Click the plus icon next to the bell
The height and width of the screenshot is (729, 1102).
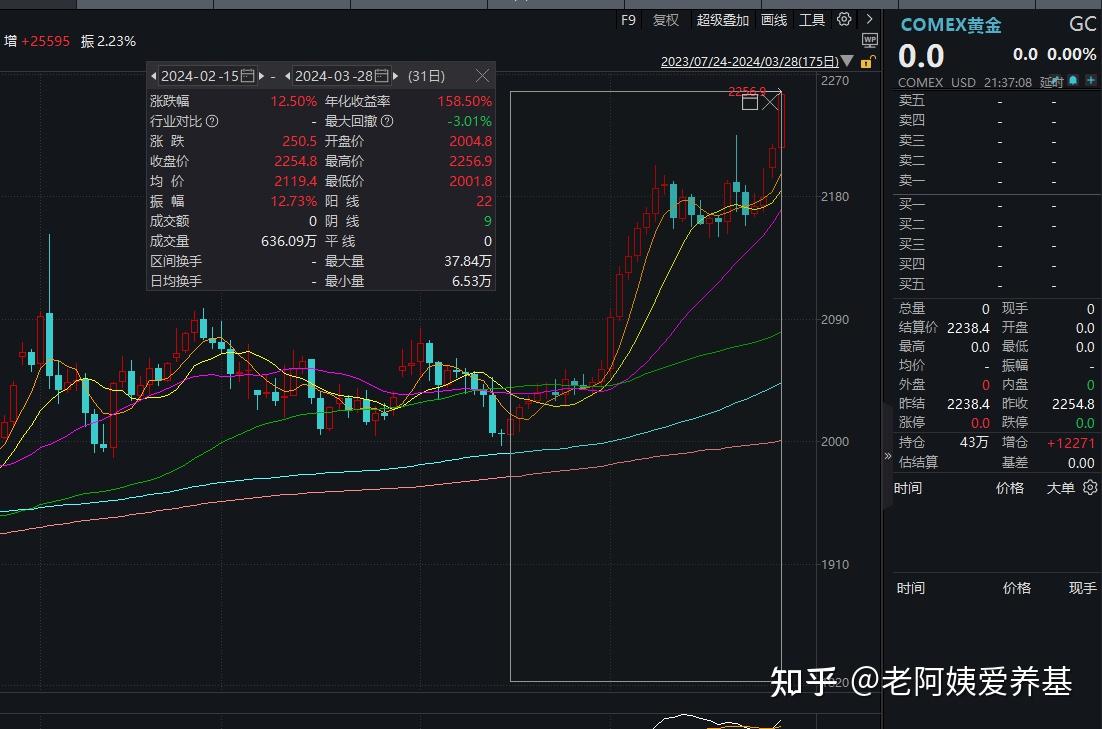(x=1092, y=82)
